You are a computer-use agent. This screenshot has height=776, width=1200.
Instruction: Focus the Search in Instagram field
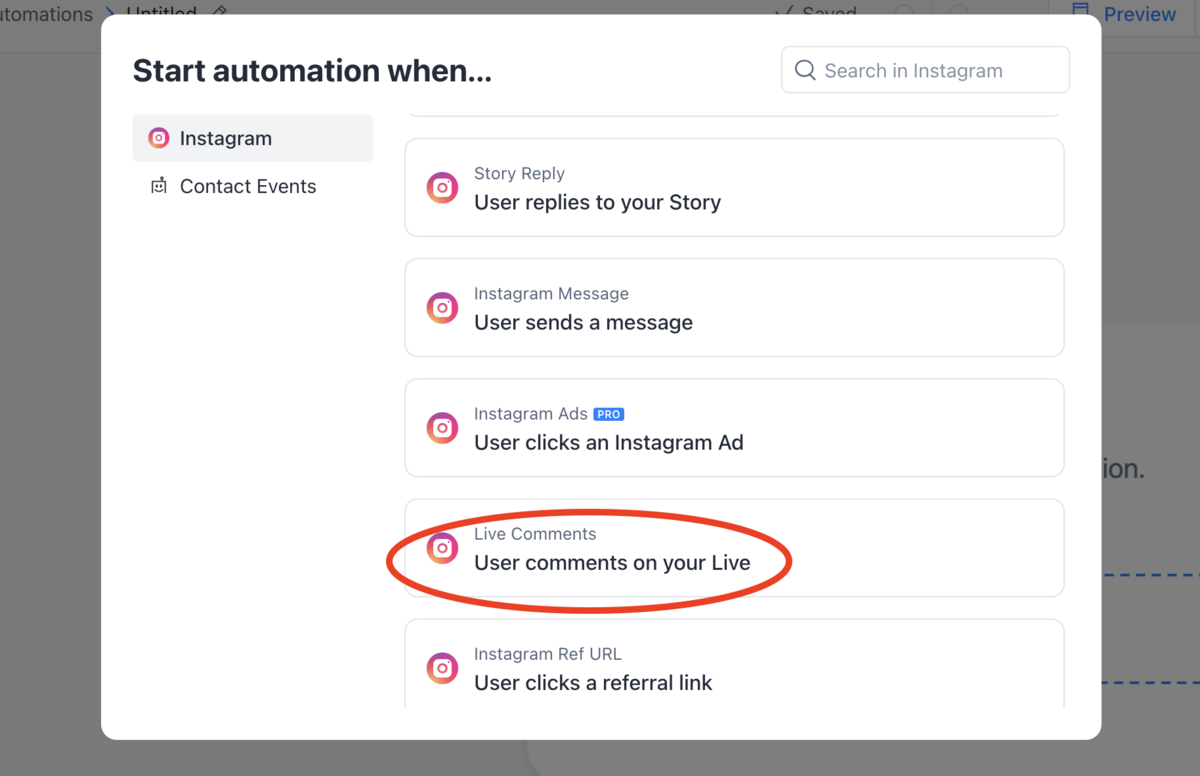point(925,70)
